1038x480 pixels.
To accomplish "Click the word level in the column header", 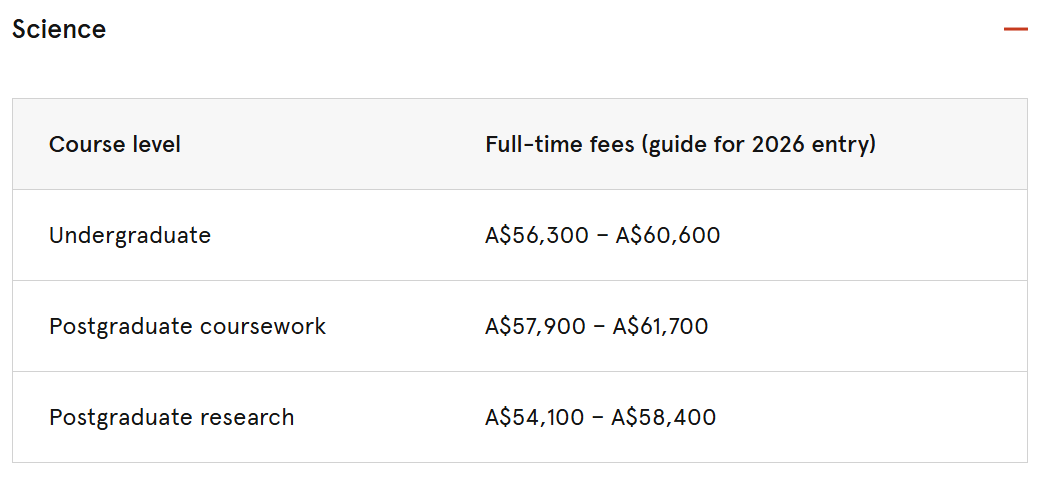I will pyautogui.click(x=153, y=144).
